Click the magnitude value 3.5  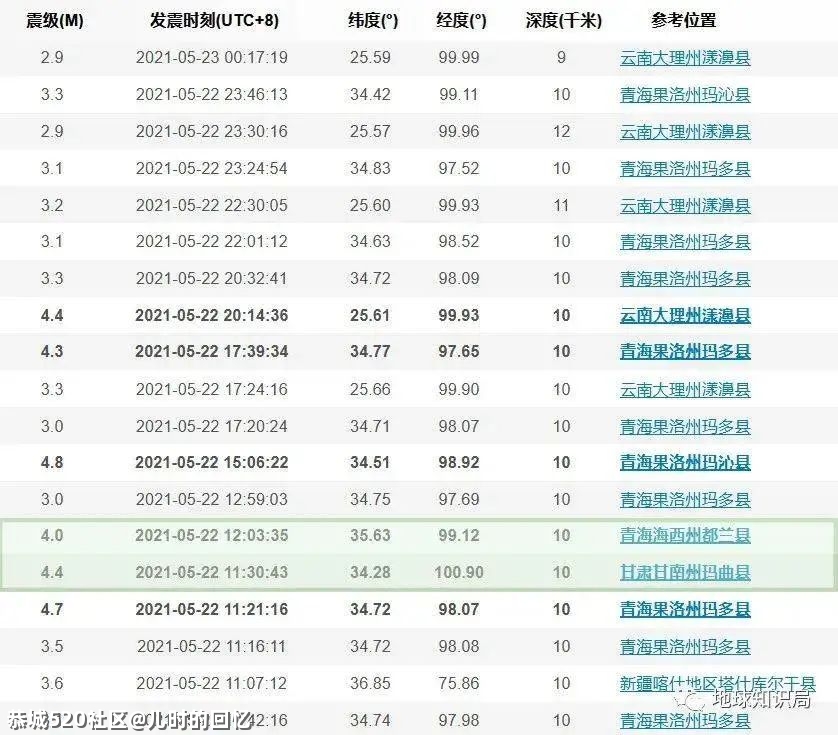coord(52,646)
